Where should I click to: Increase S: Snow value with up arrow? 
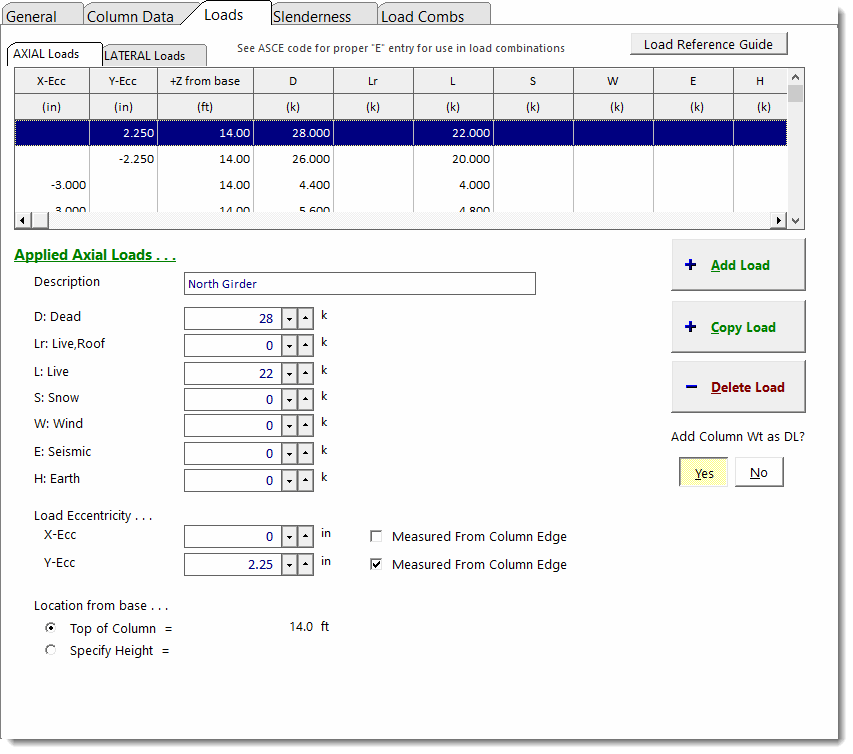point(305,400)
